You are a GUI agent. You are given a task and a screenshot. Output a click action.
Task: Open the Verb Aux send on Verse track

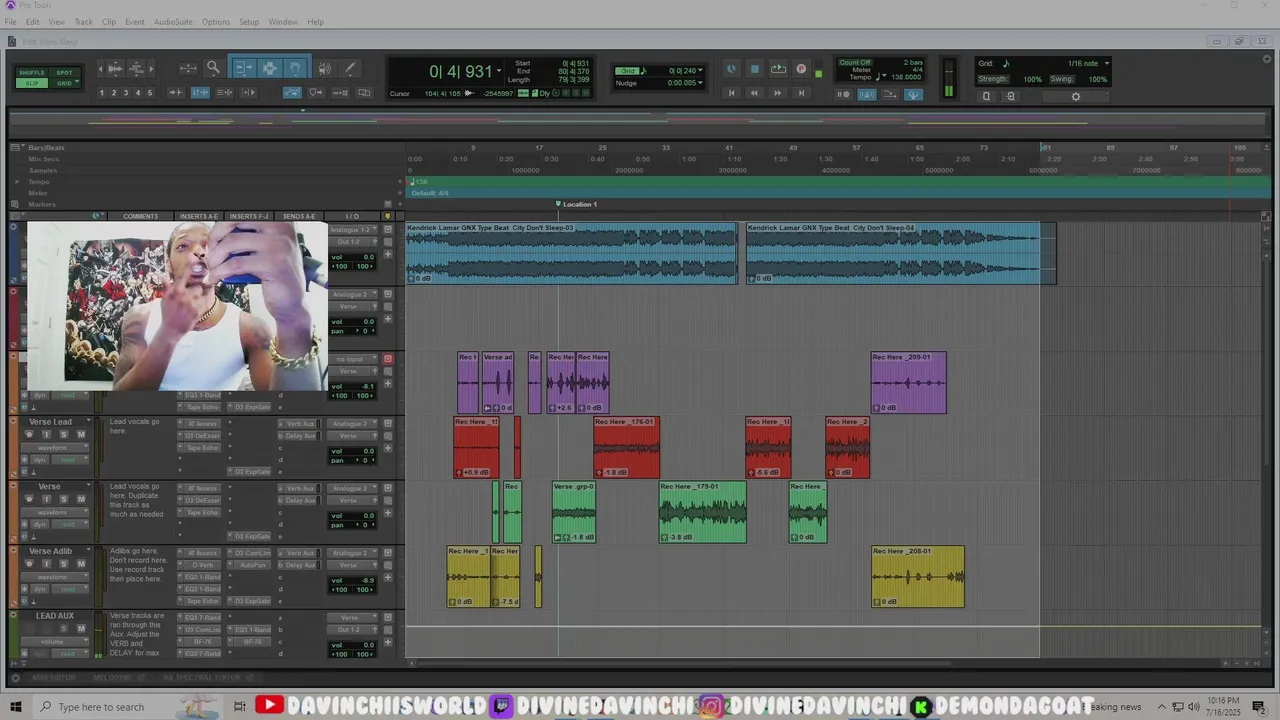[x=300, y=489]
